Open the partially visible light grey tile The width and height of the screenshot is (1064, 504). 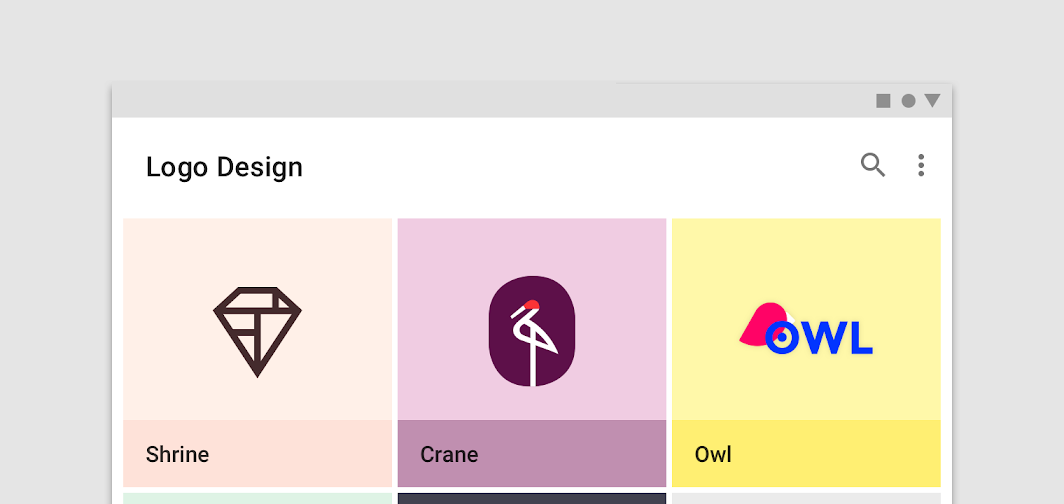[x=806, y=499]
